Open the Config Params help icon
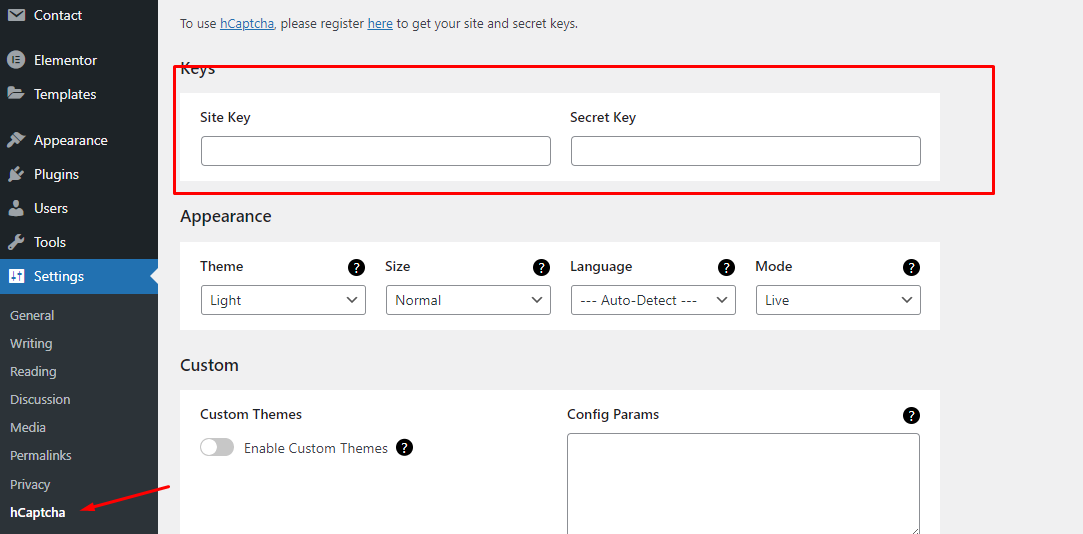1083x534 pixels. pyautogui.click(x=911, y=416)
